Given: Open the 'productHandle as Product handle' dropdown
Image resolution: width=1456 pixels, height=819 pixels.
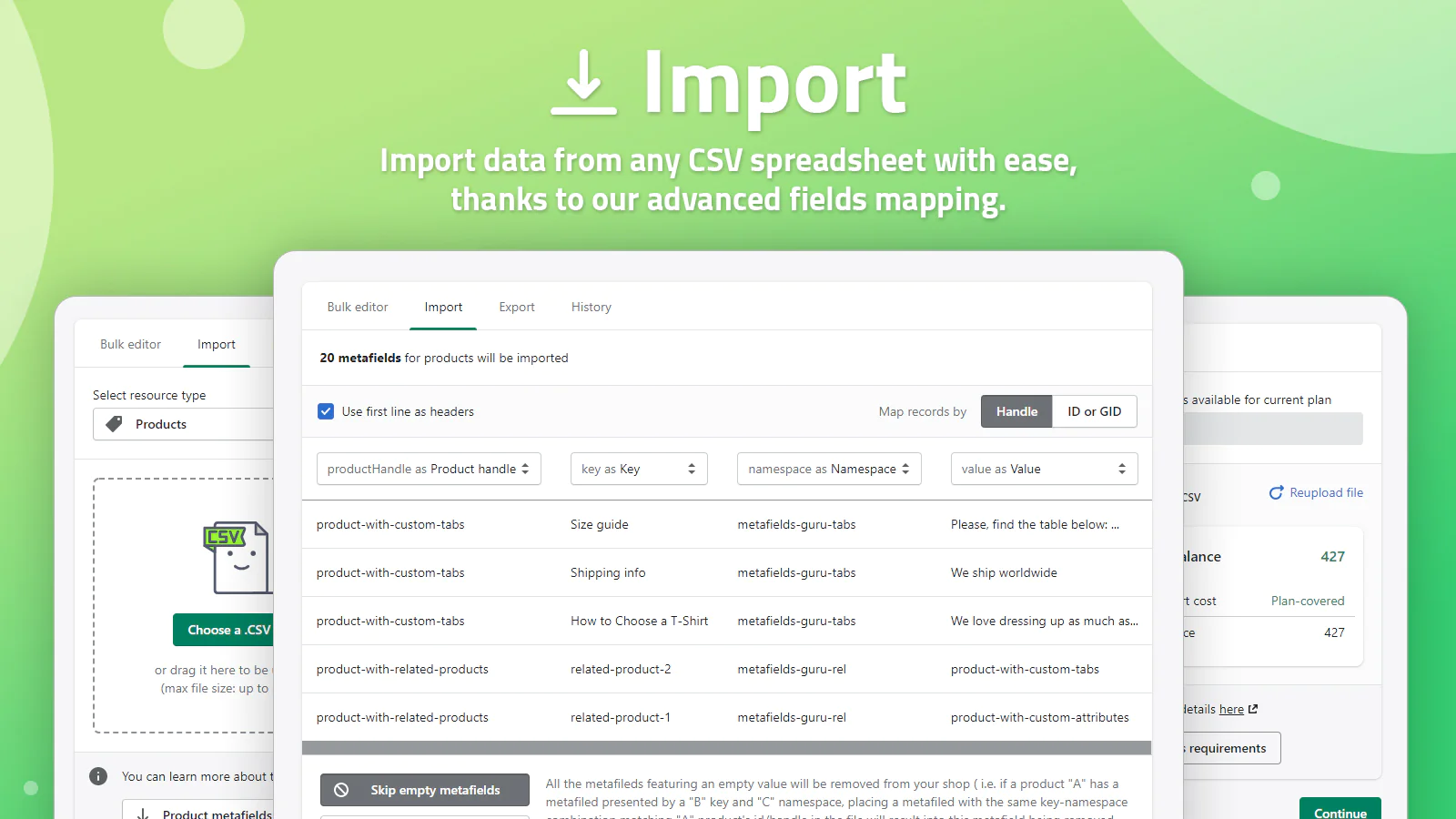Looking at the screenshot, I should (x=429, y=469).
